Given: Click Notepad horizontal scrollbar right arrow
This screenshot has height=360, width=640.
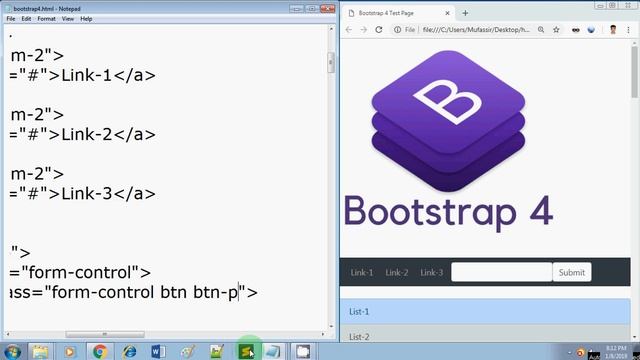Looking at the screenshot, I should 323,334.
